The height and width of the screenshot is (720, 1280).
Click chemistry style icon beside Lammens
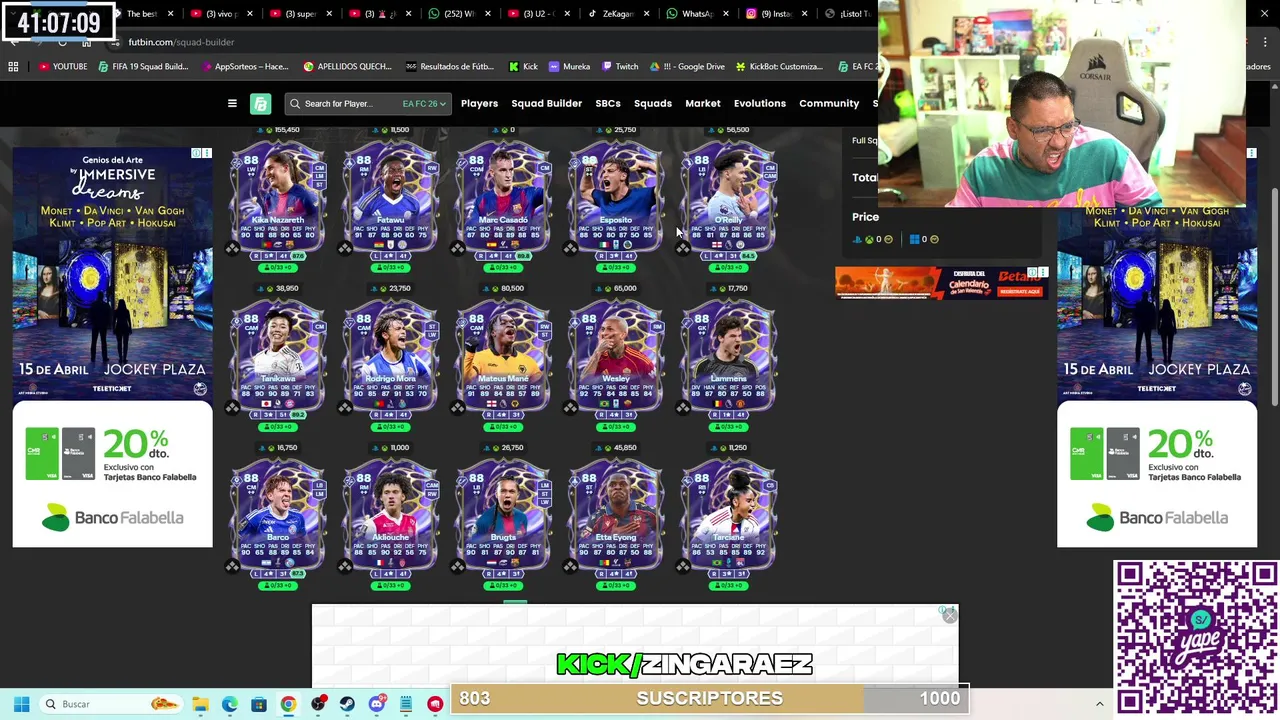coord(683,407)
